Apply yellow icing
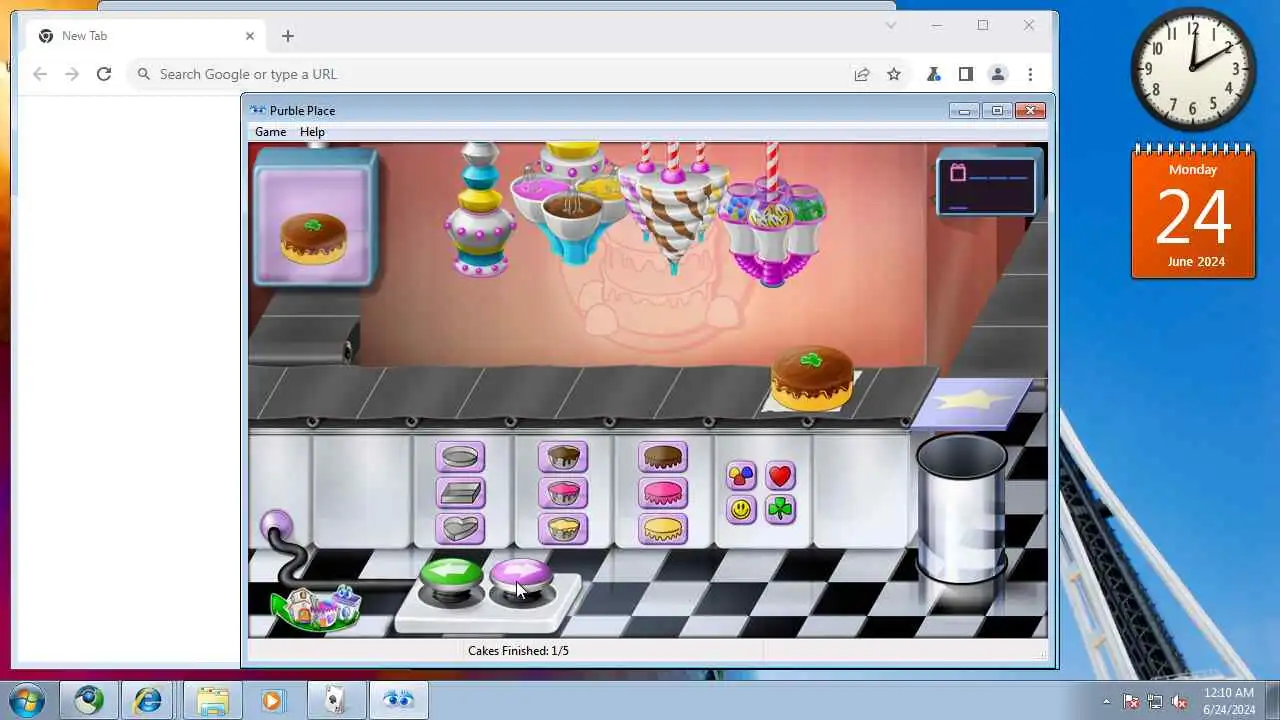Image resolution: width=1280 pixels, height=720 pixels. click(x=663, y=528)
